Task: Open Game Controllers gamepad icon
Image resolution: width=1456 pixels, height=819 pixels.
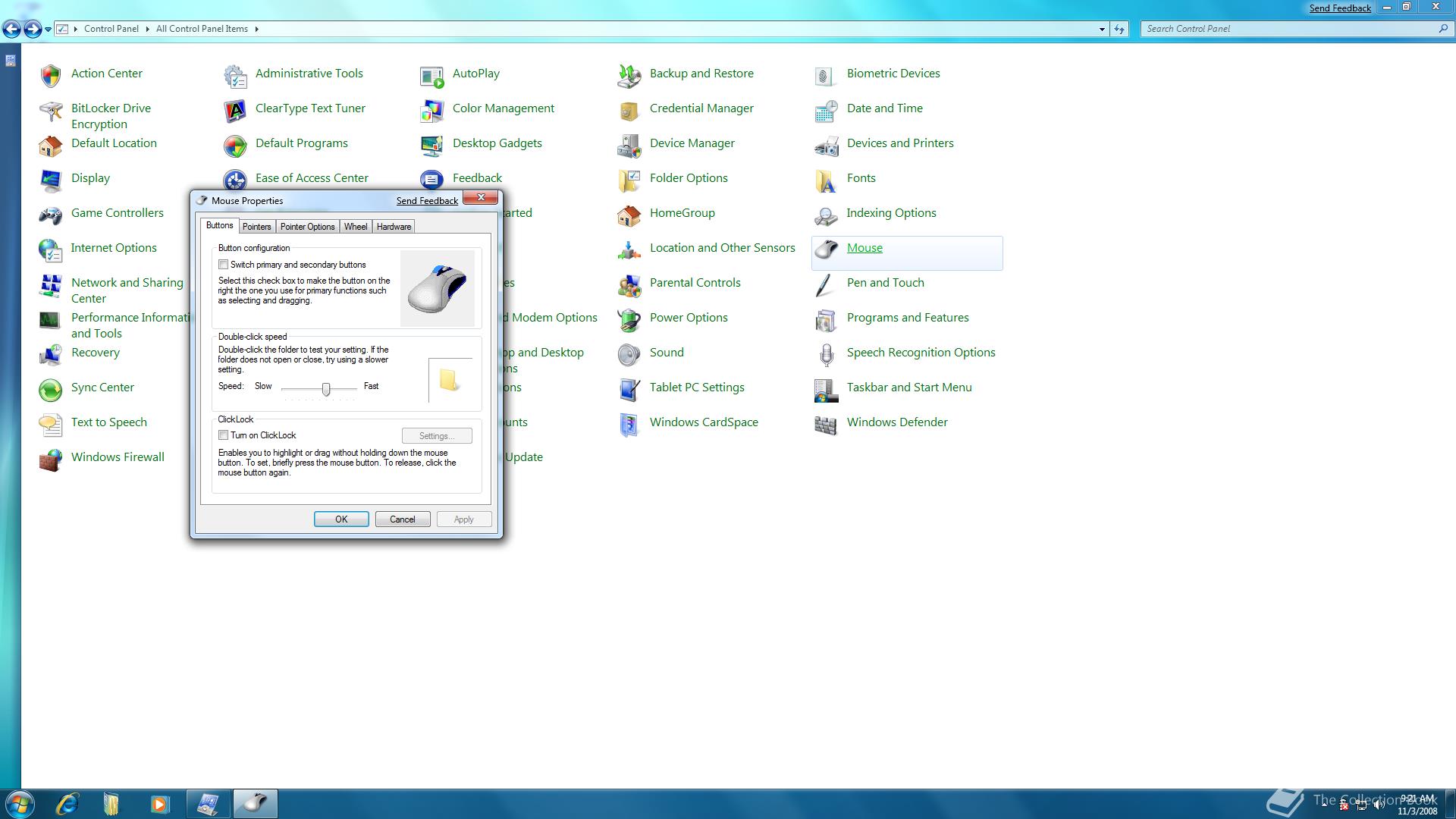Action: (51, 215)
